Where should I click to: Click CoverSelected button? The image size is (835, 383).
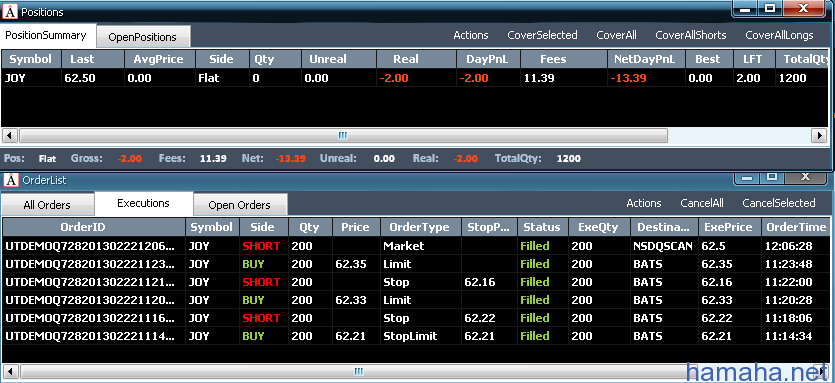542,35
